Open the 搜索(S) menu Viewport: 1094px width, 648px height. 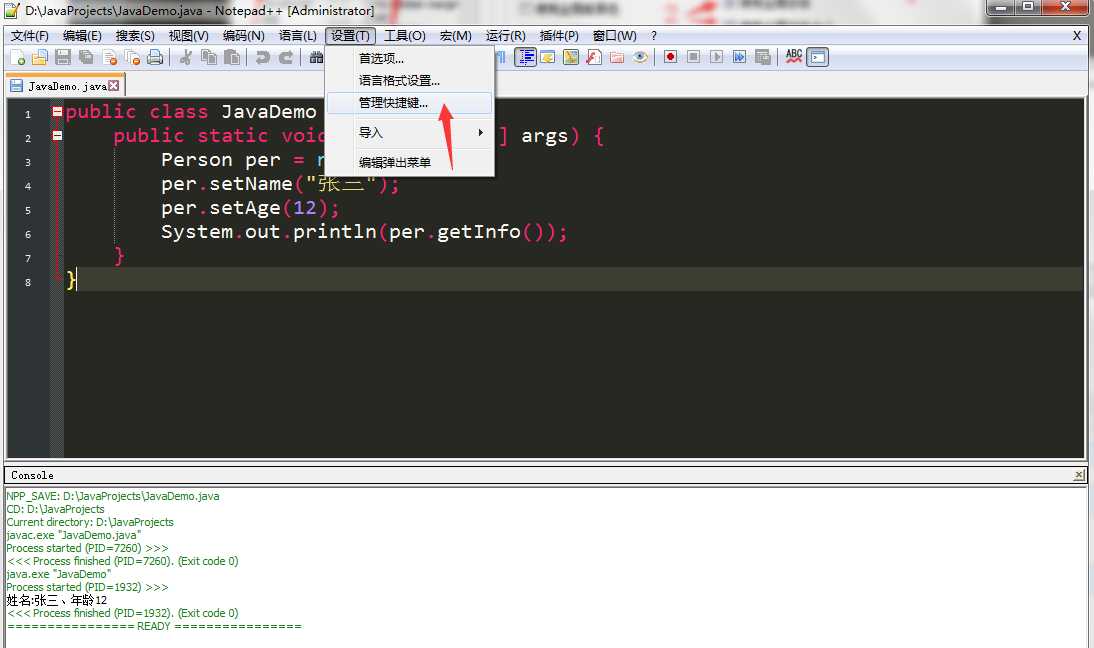[135, 36]
